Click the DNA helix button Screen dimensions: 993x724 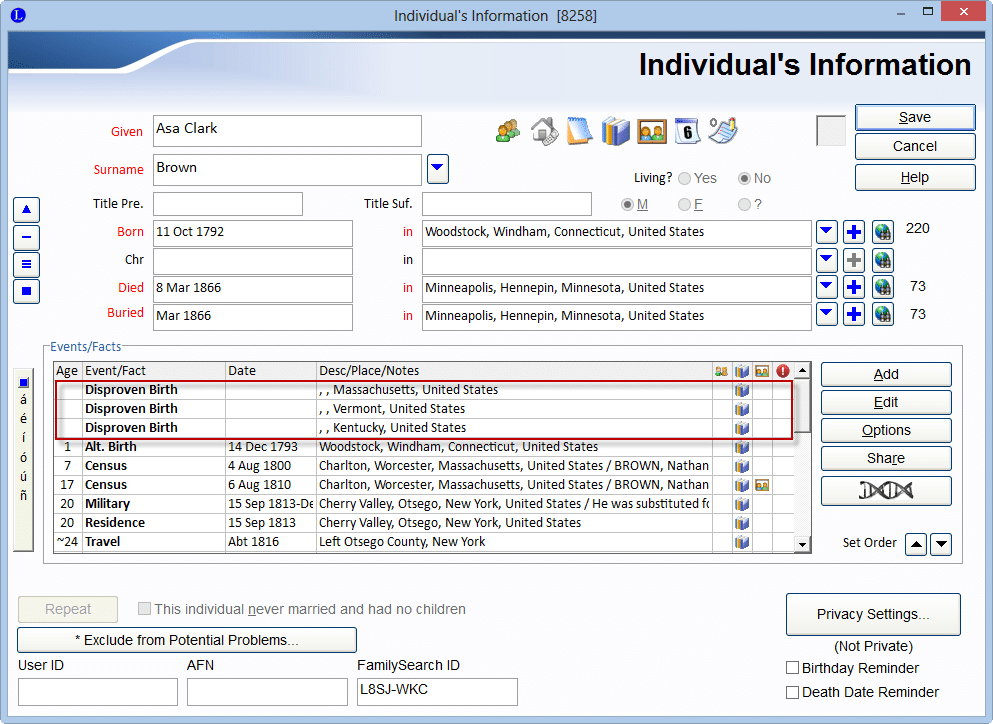pyautogui.click(x=886, y=490)
